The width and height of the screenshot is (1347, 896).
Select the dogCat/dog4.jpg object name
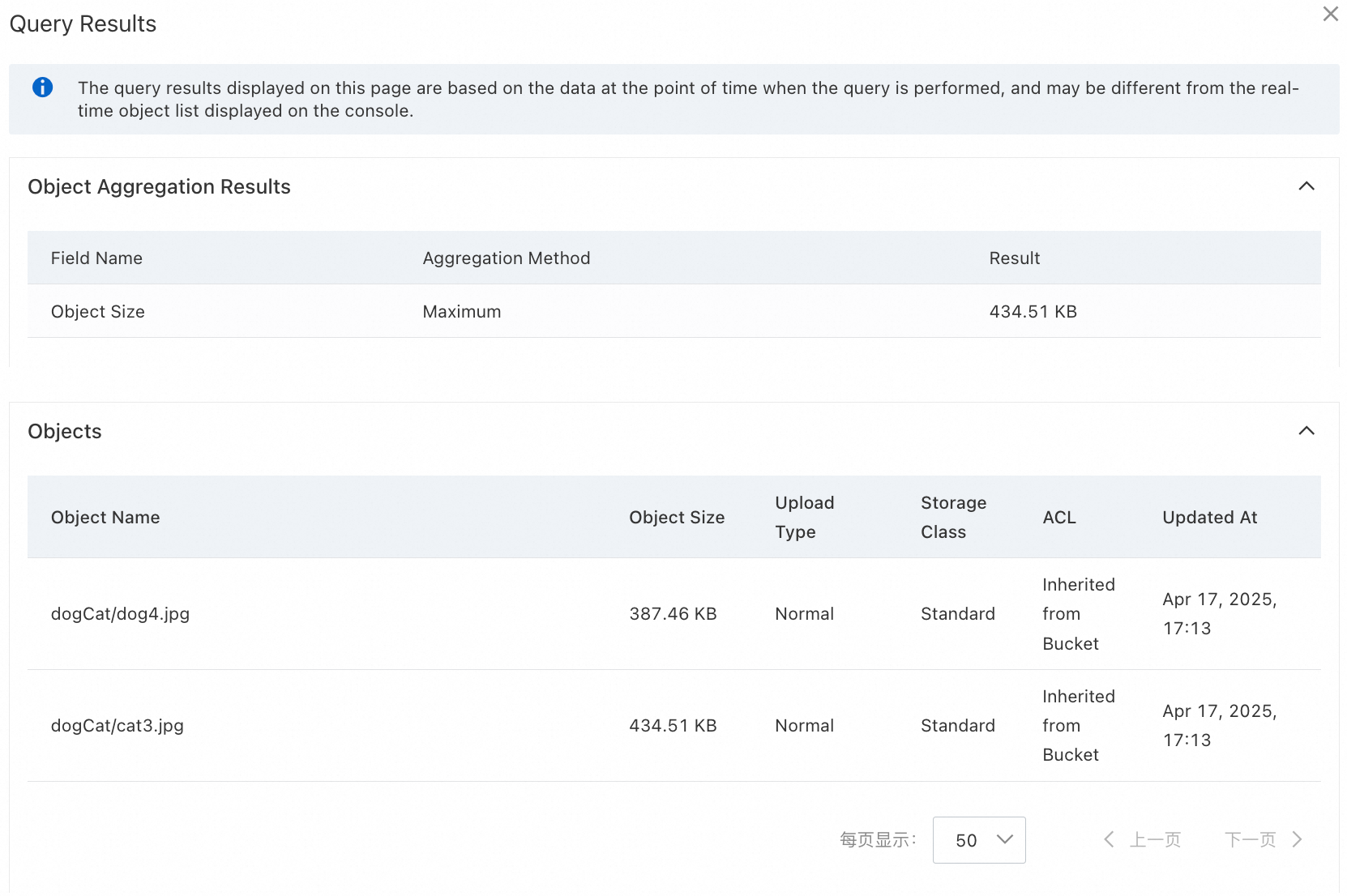click(120, 614)
